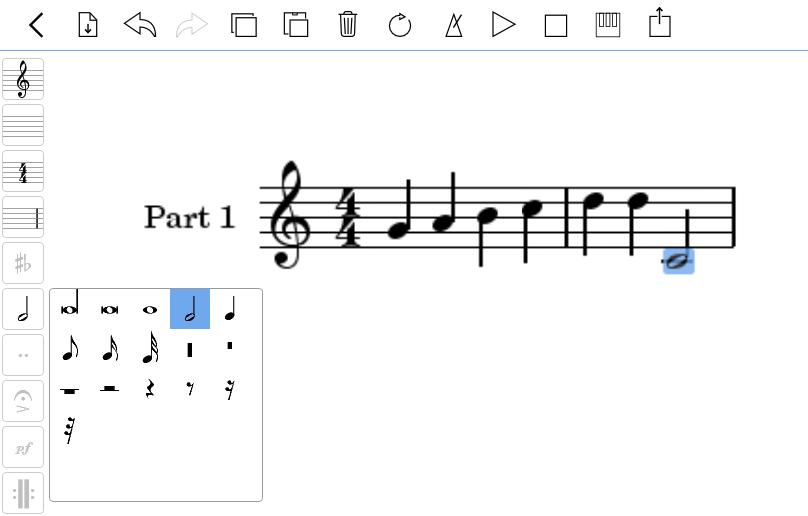808x516 pixels.
Task: Start playback with play triangle
Action: click(503, 25)
